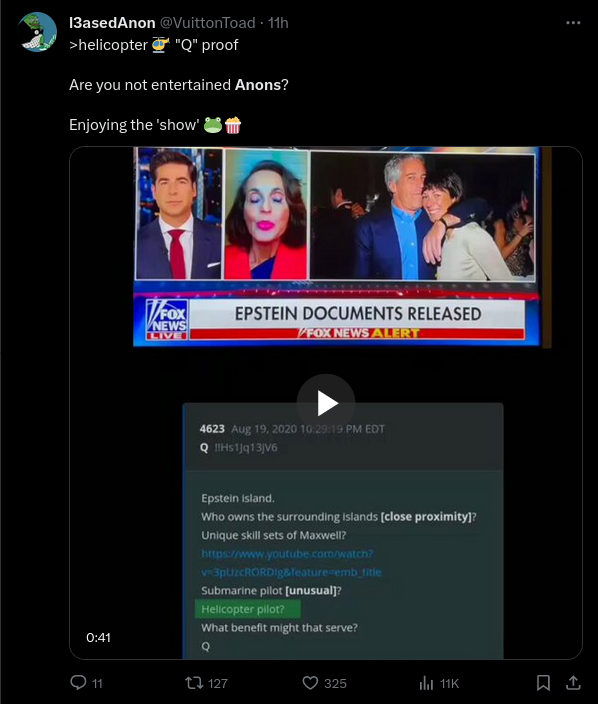The width and height of the screenshot is (598, 704).
Task: Open the @VuittonToad handle link
Action: (x=207, y=22)
